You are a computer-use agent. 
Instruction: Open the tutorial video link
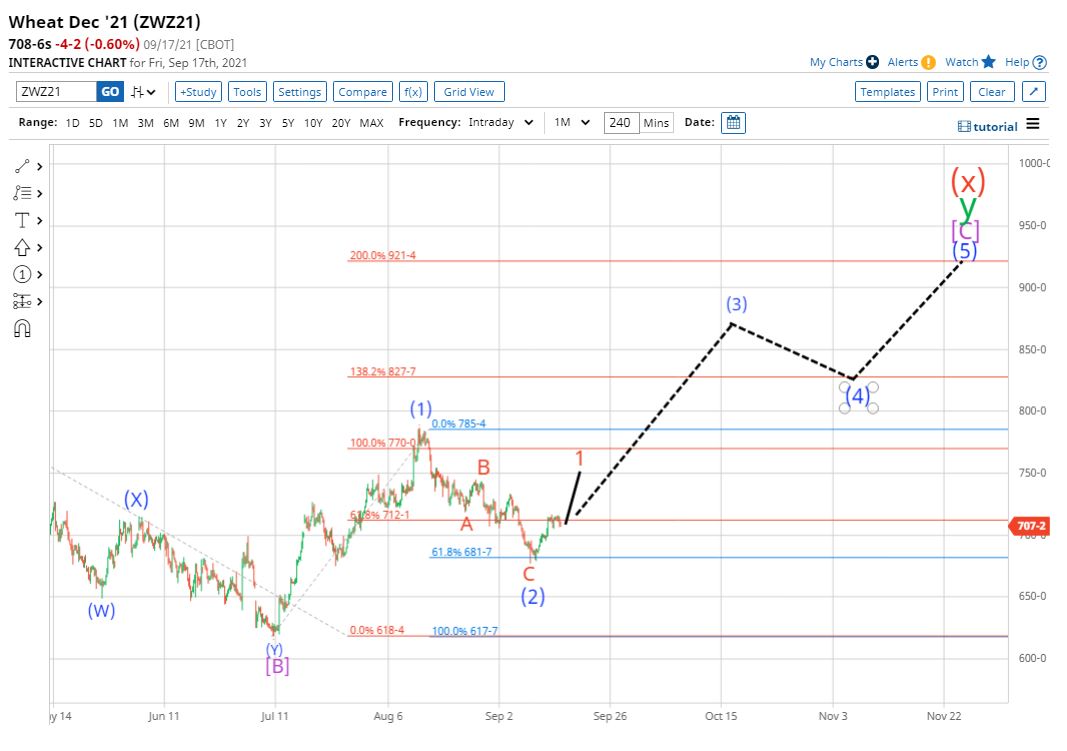click(x=987, y=127)
